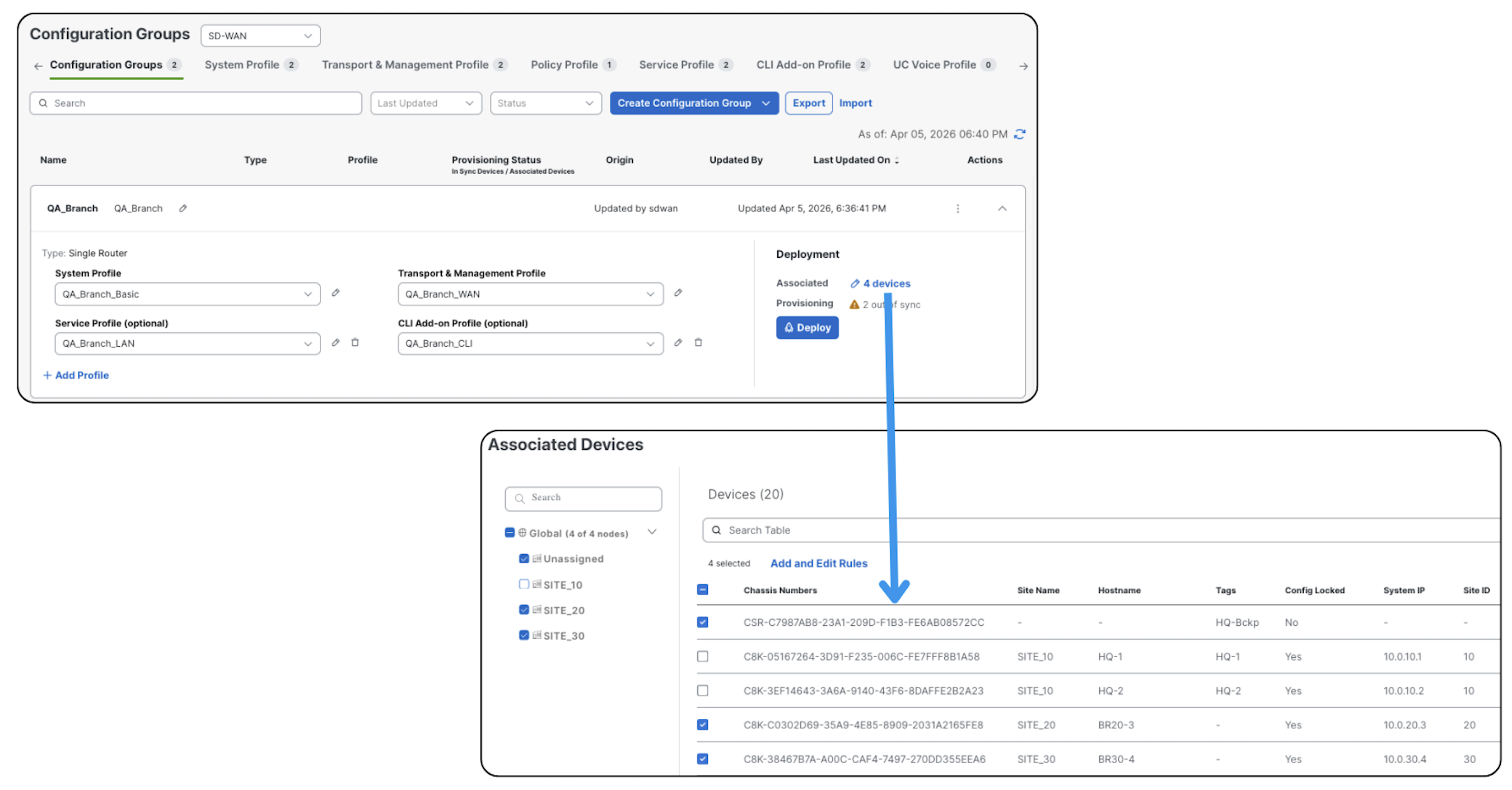The width and height of the screenshot is (1512, 790).
Task: Check the SITE_10 node checkbox
Action: [524, 584]
